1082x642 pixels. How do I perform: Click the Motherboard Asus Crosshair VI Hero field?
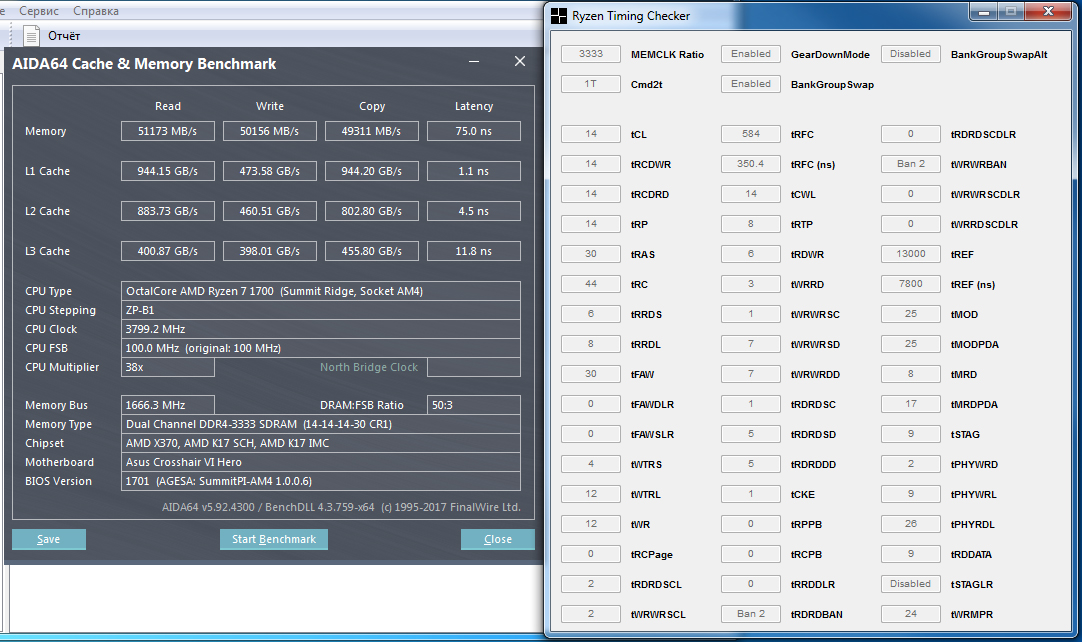321,462
